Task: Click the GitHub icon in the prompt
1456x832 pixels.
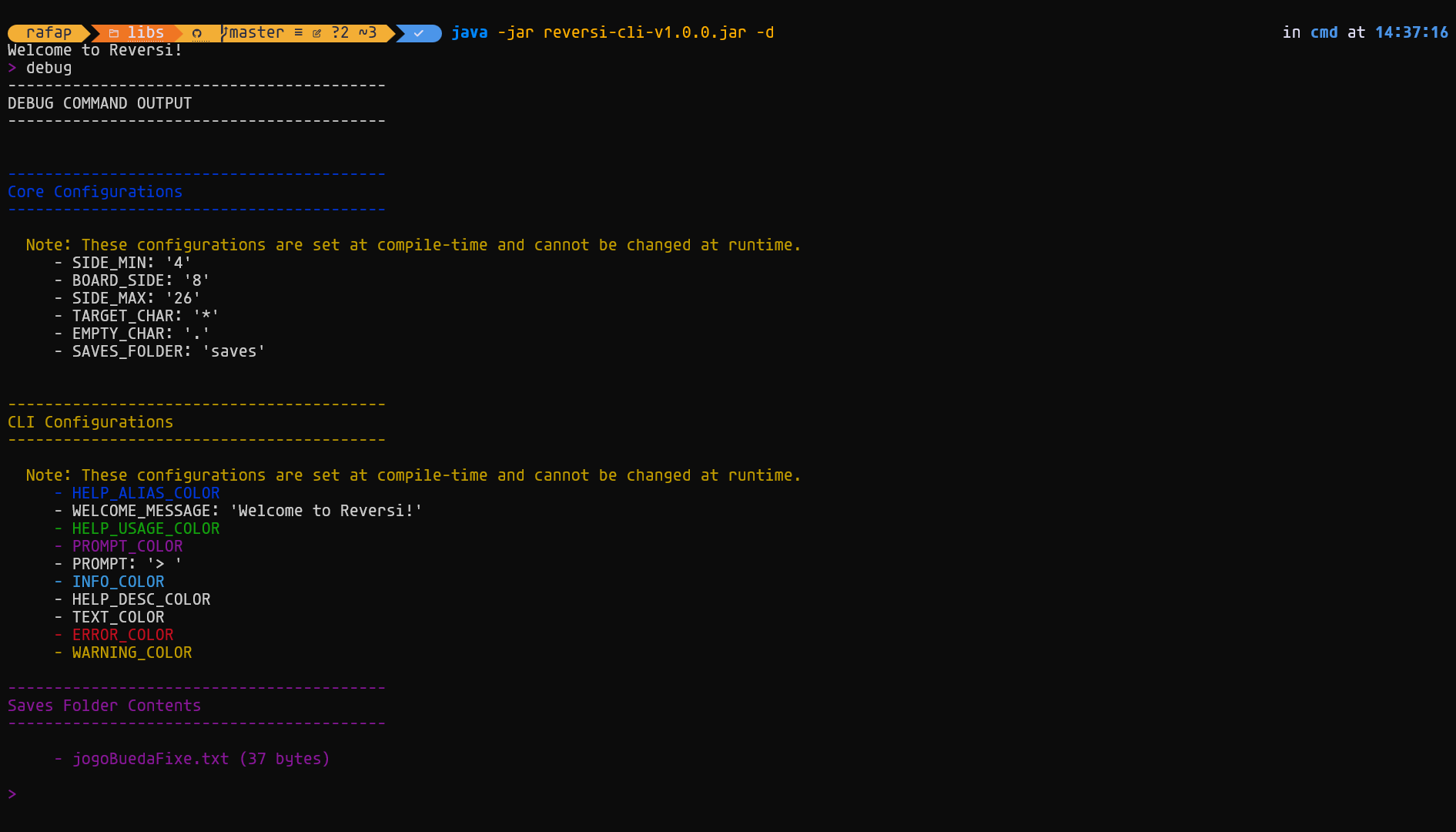Action: 197,33
